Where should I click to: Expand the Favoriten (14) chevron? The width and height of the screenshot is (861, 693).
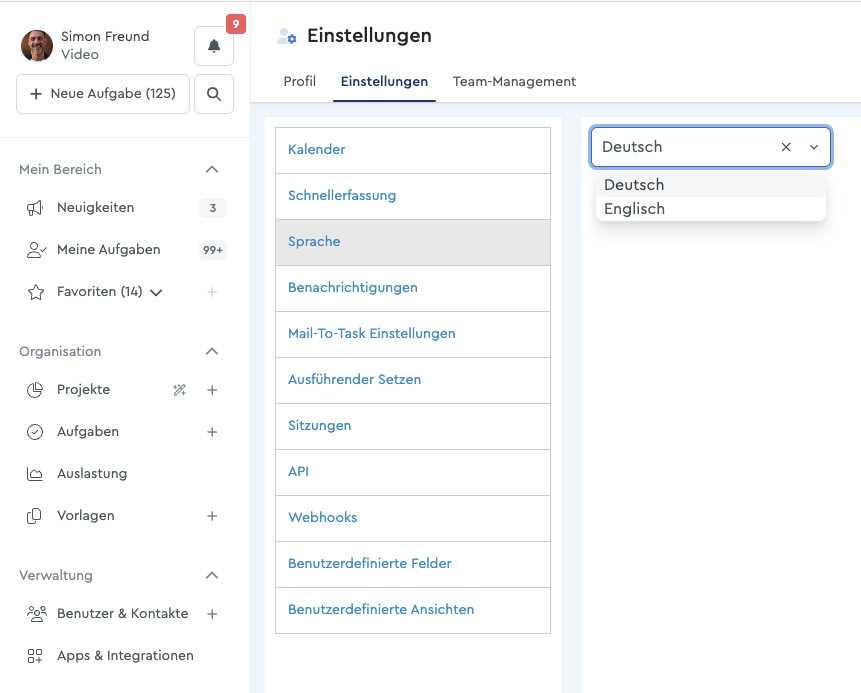156,293
